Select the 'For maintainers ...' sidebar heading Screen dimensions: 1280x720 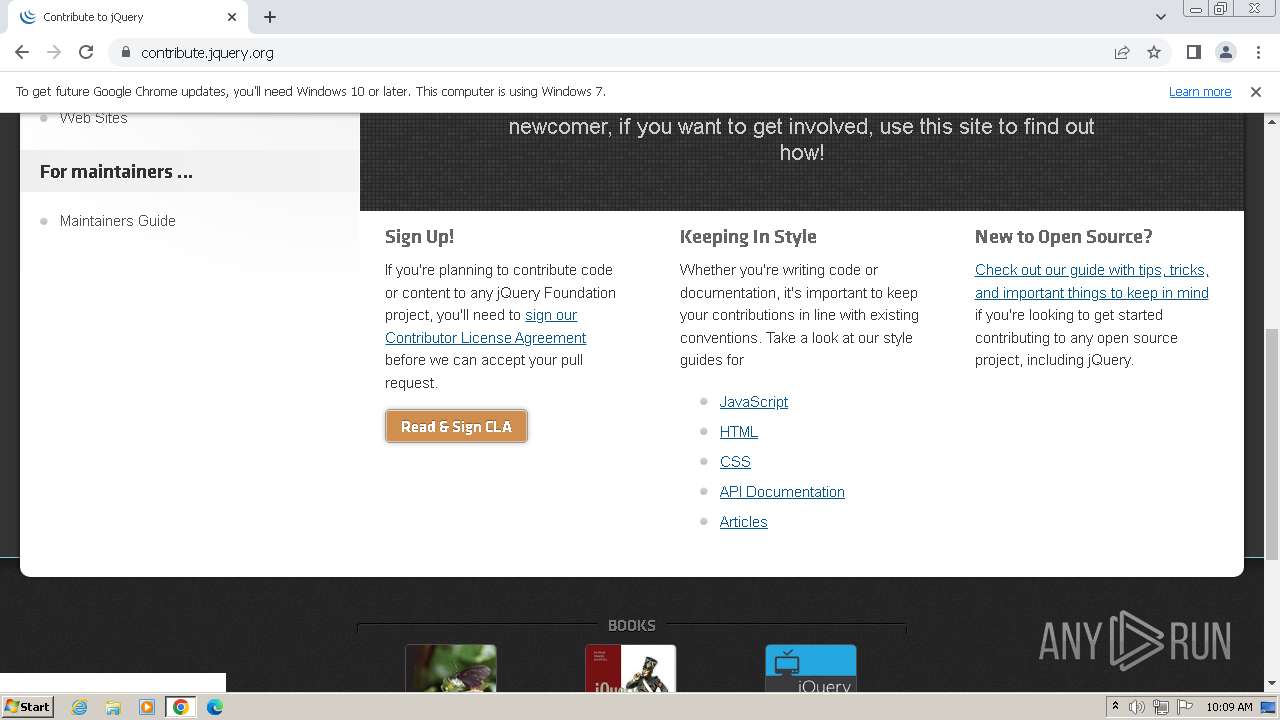[116, 171]
